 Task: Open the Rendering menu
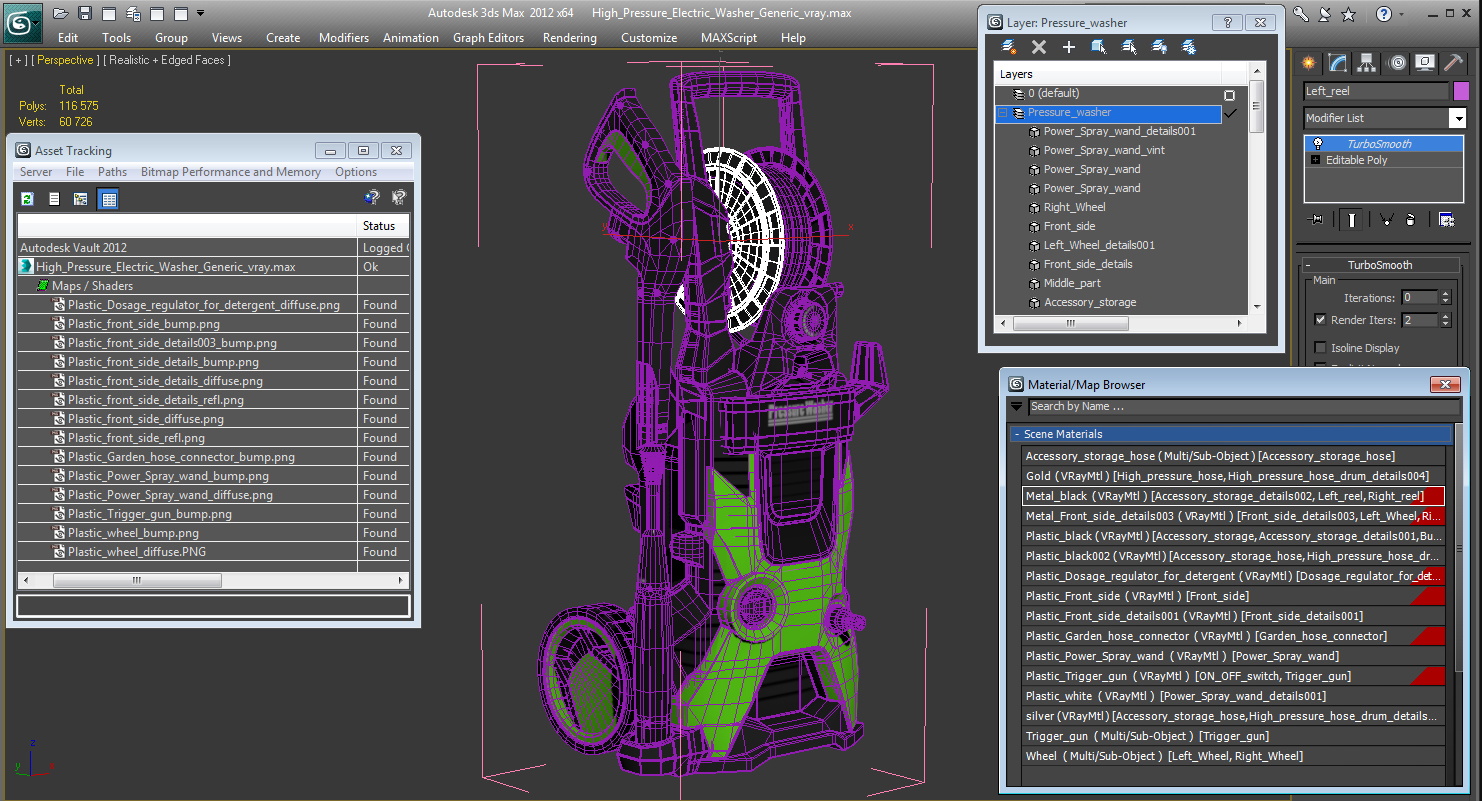pos(570,38)
